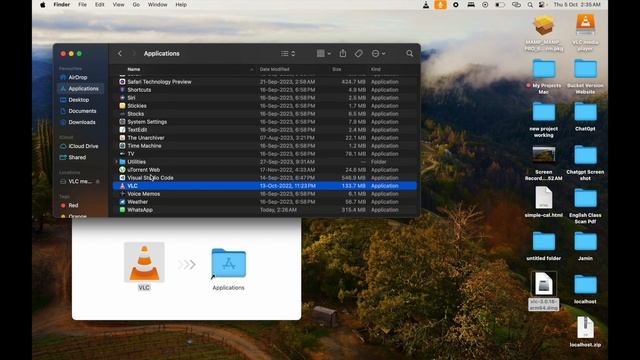
Task: Select the ChatGpt folder on desktop
Action: coord(585,117)
